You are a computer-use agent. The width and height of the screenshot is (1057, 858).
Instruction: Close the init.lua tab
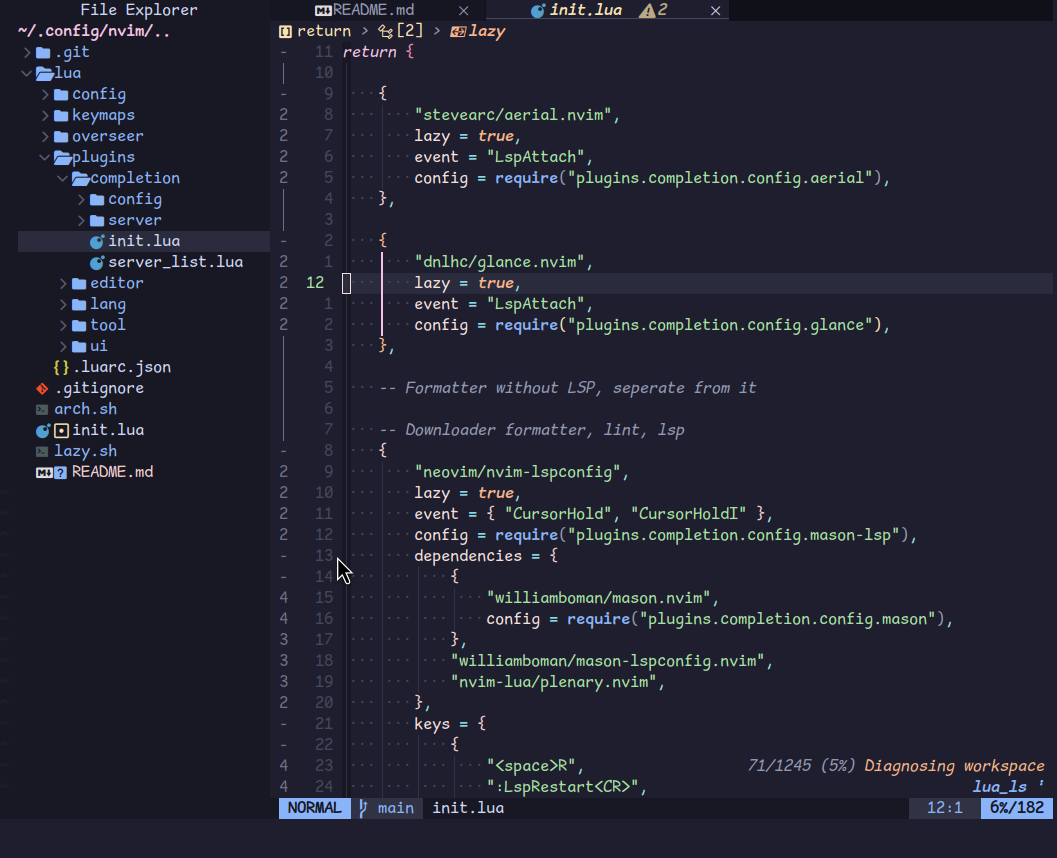tap(715, 10)
